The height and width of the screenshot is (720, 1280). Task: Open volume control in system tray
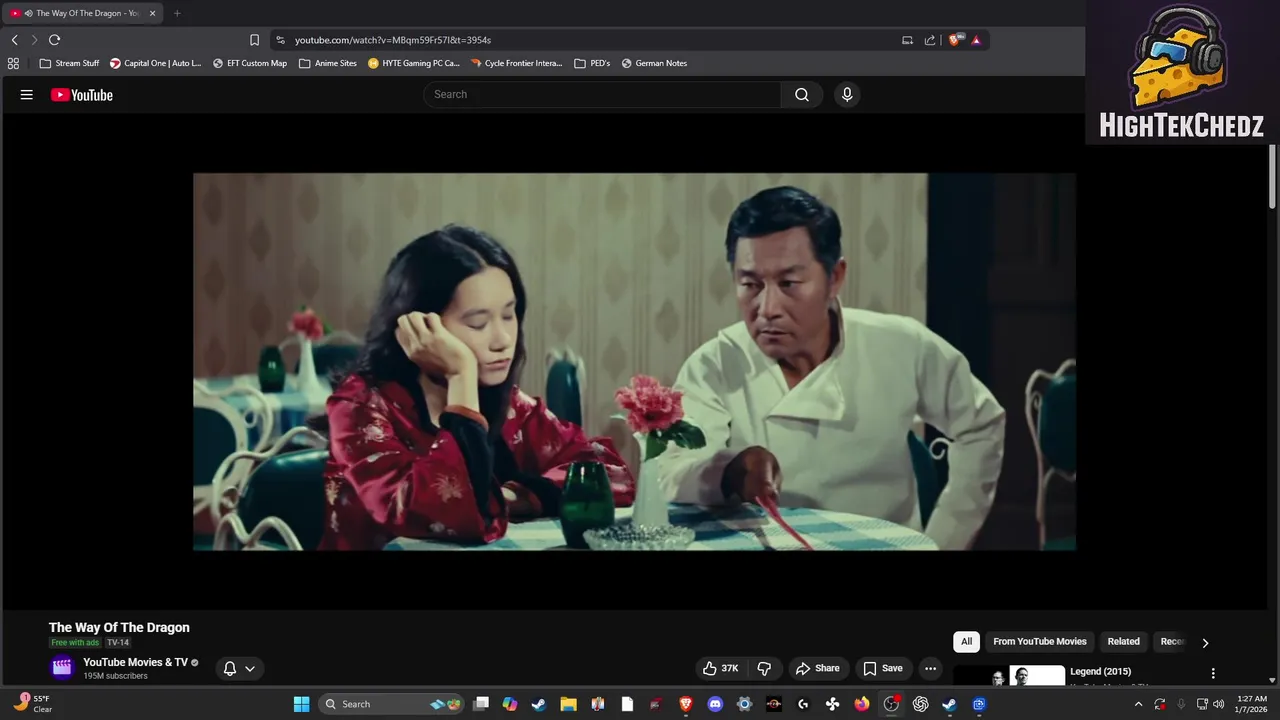(1219, 704)
